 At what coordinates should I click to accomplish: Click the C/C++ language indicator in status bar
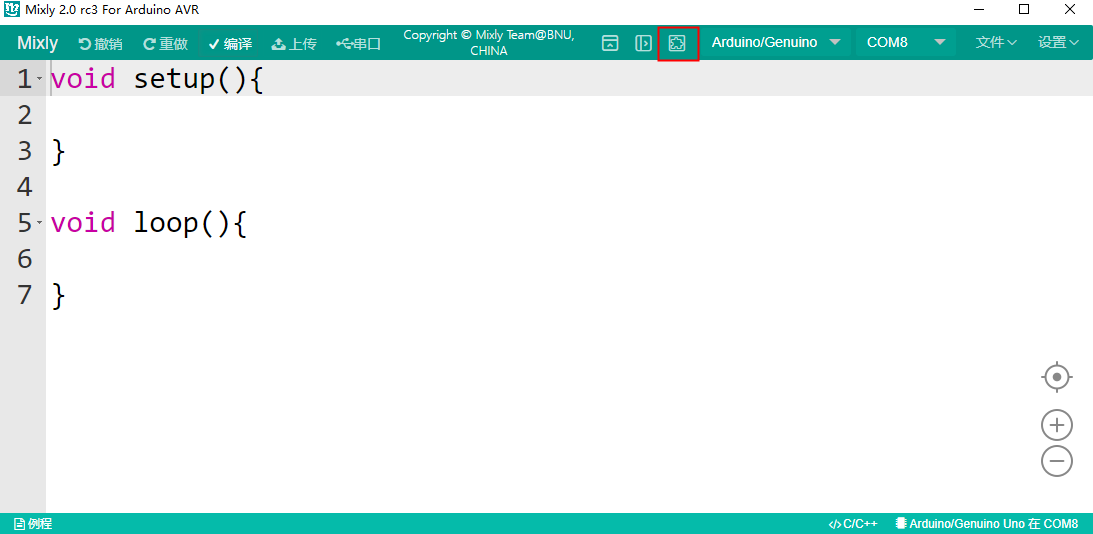pyautogui.click(x=853, y=524)
